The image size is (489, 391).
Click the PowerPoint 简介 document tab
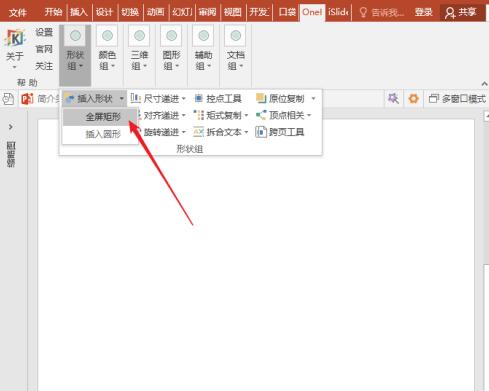[40, 99]
